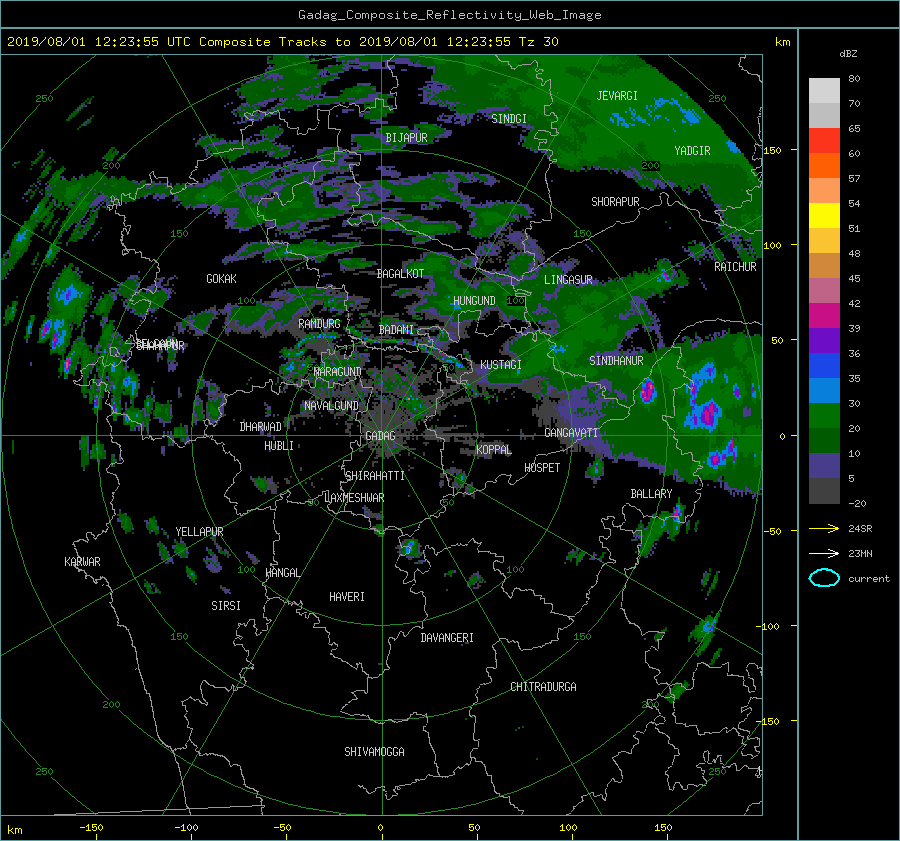
Task: Click the SIRSI city label
Action: point(226,606)
